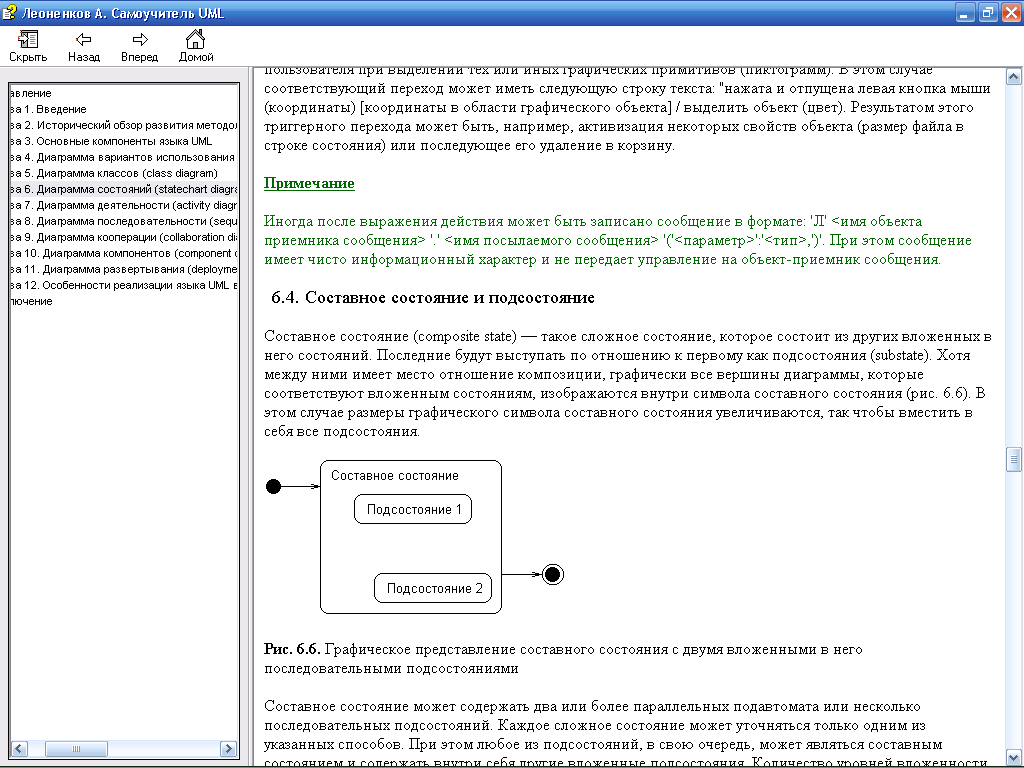Open chapter 2 Исторический обзор развития методов

click(124, 125)
